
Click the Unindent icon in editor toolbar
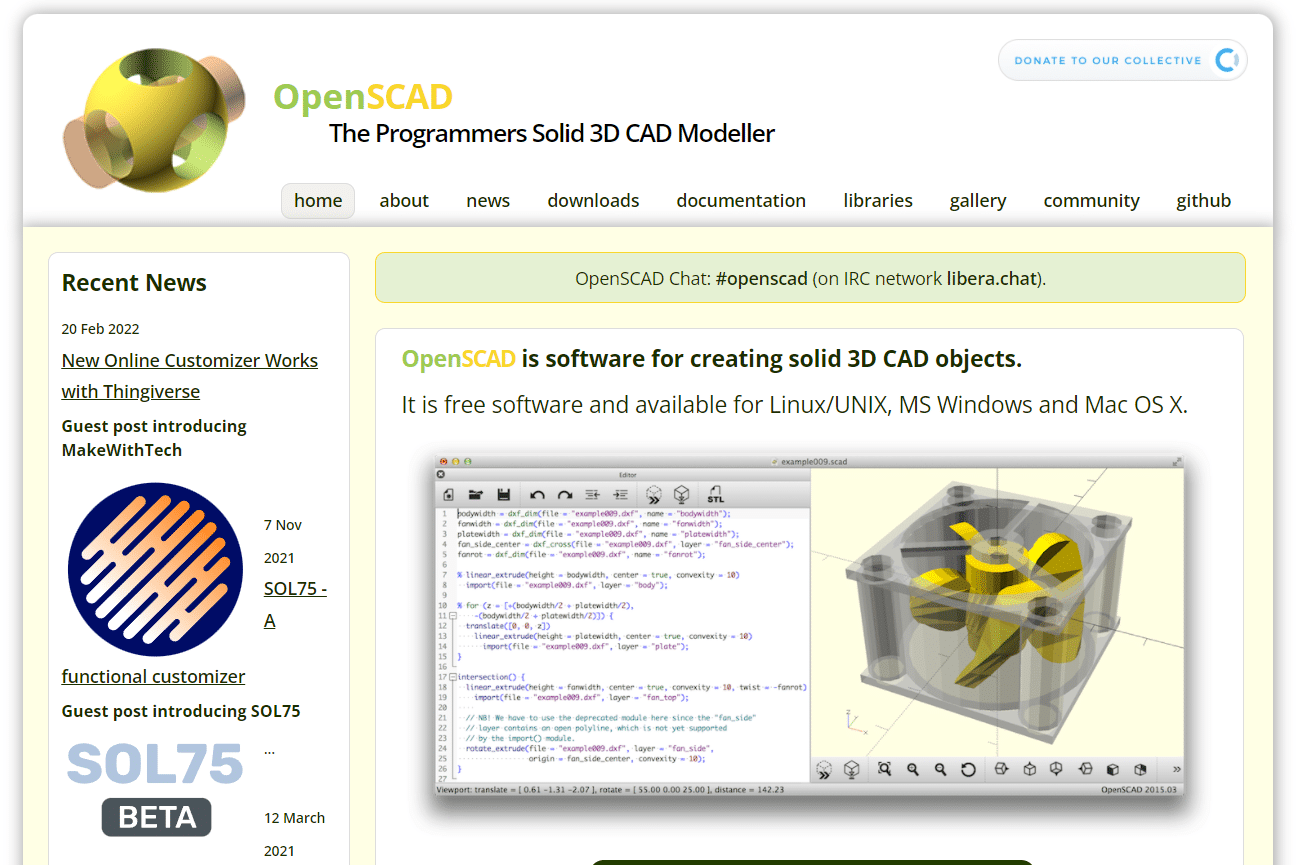point(592,494)
